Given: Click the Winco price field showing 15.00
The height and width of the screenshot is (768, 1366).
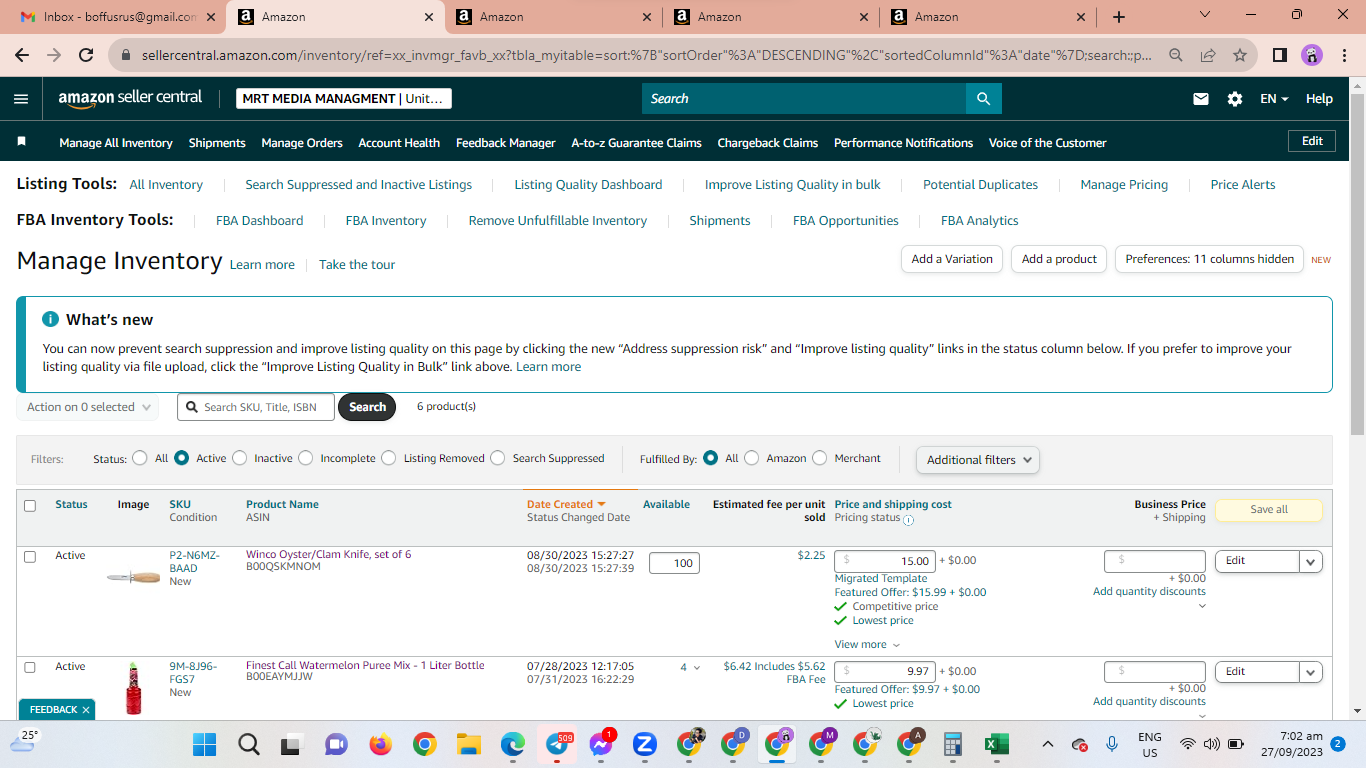Looking at the screenshot, I should (885, 561).
